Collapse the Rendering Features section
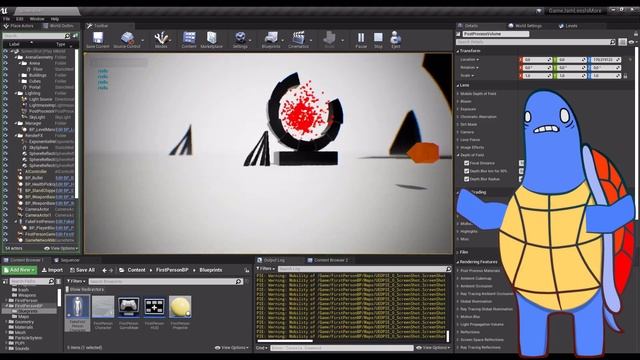 (x=458, y=262)
